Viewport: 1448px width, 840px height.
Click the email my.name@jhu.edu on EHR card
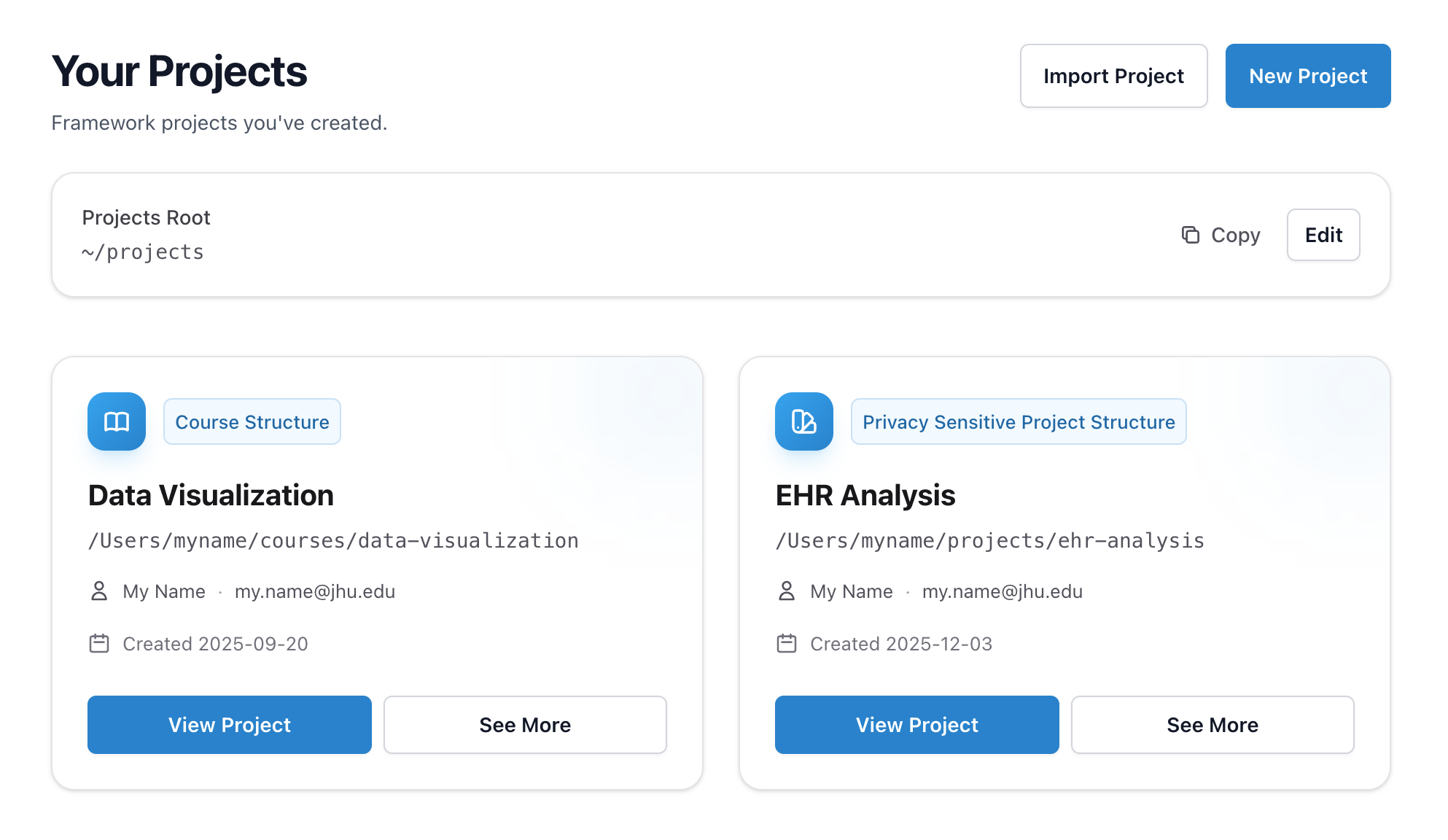point(1003,591)
